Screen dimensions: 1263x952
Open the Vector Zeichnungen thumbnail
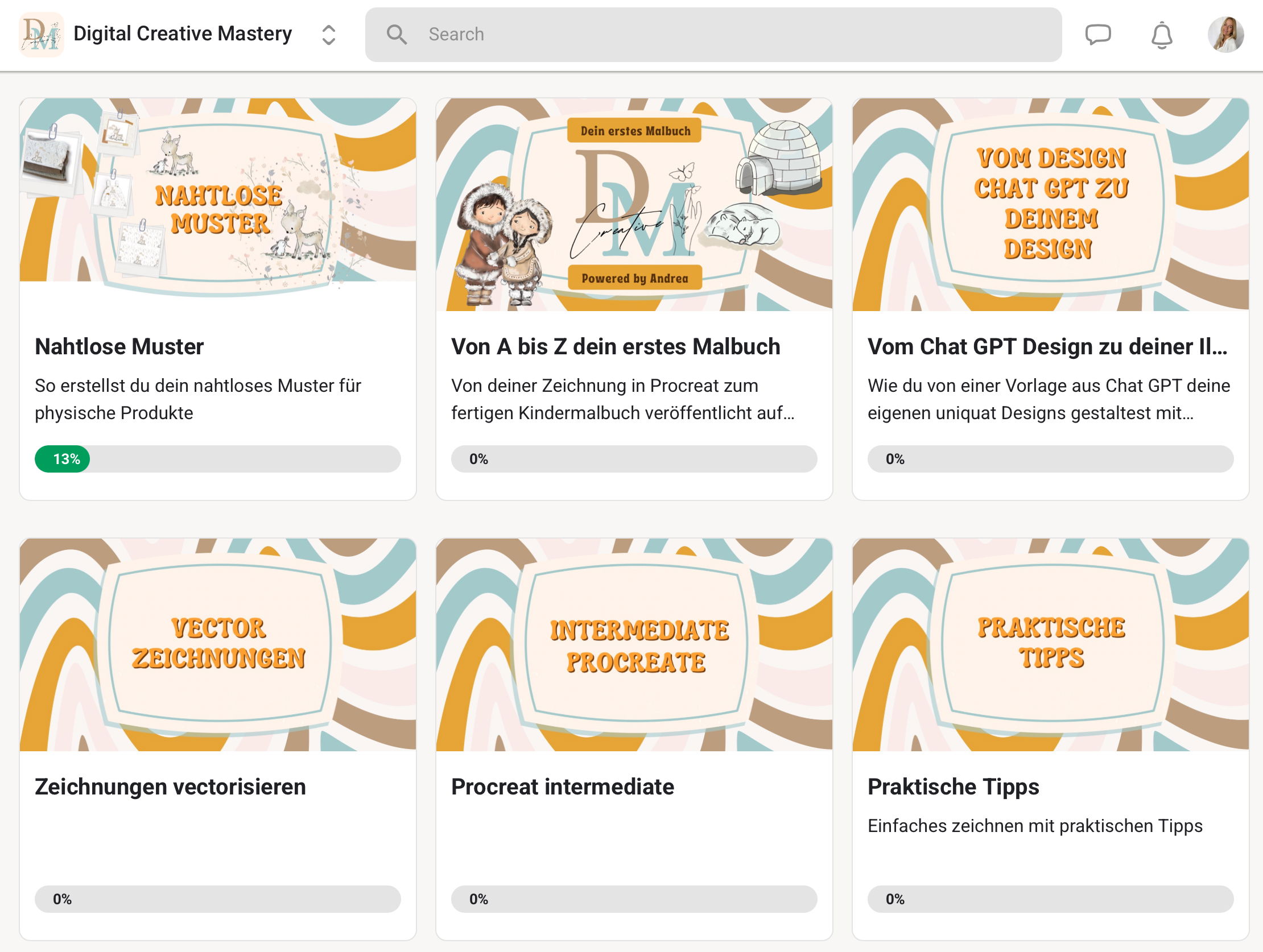tap(217, 644)
